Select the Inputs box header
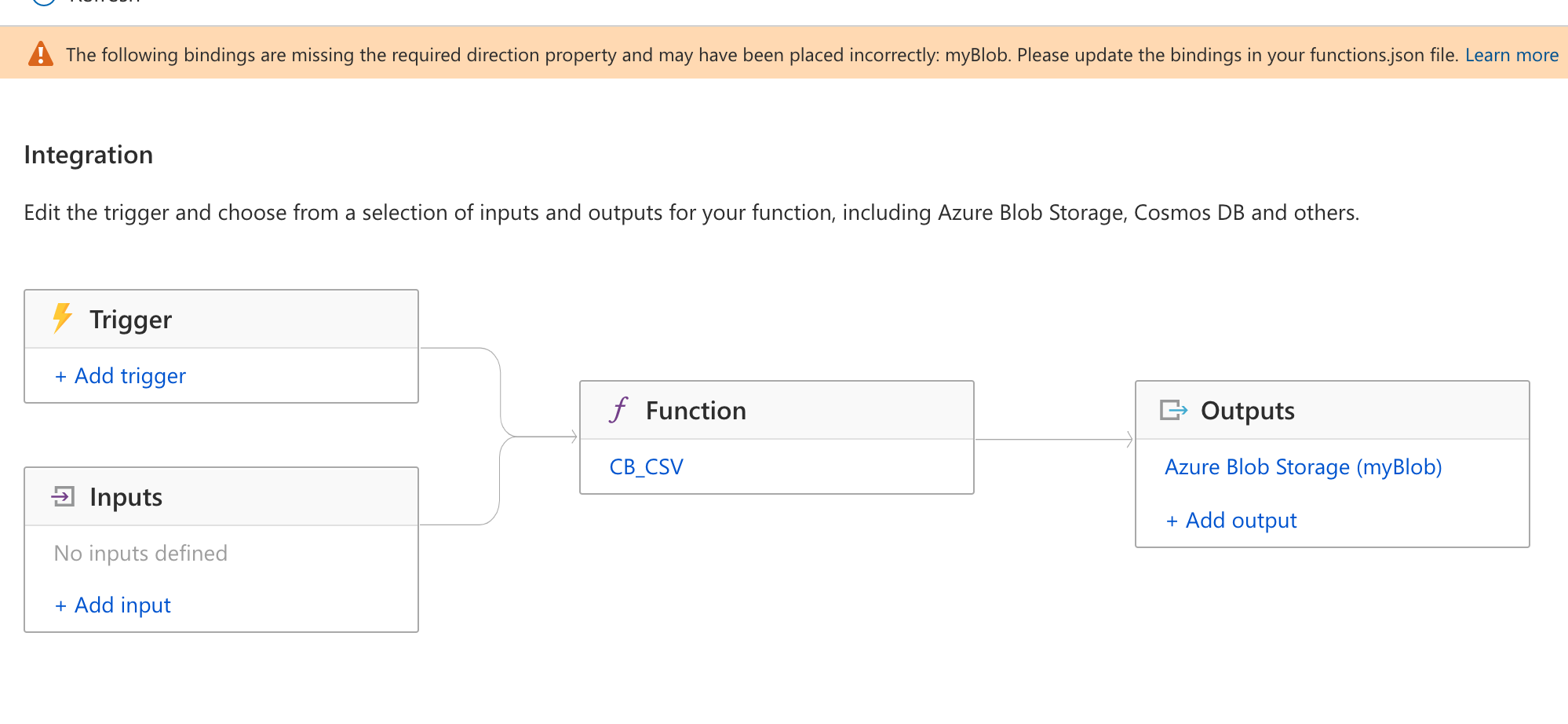Viewport: 1568px width, 724px height. click(221, 497)
